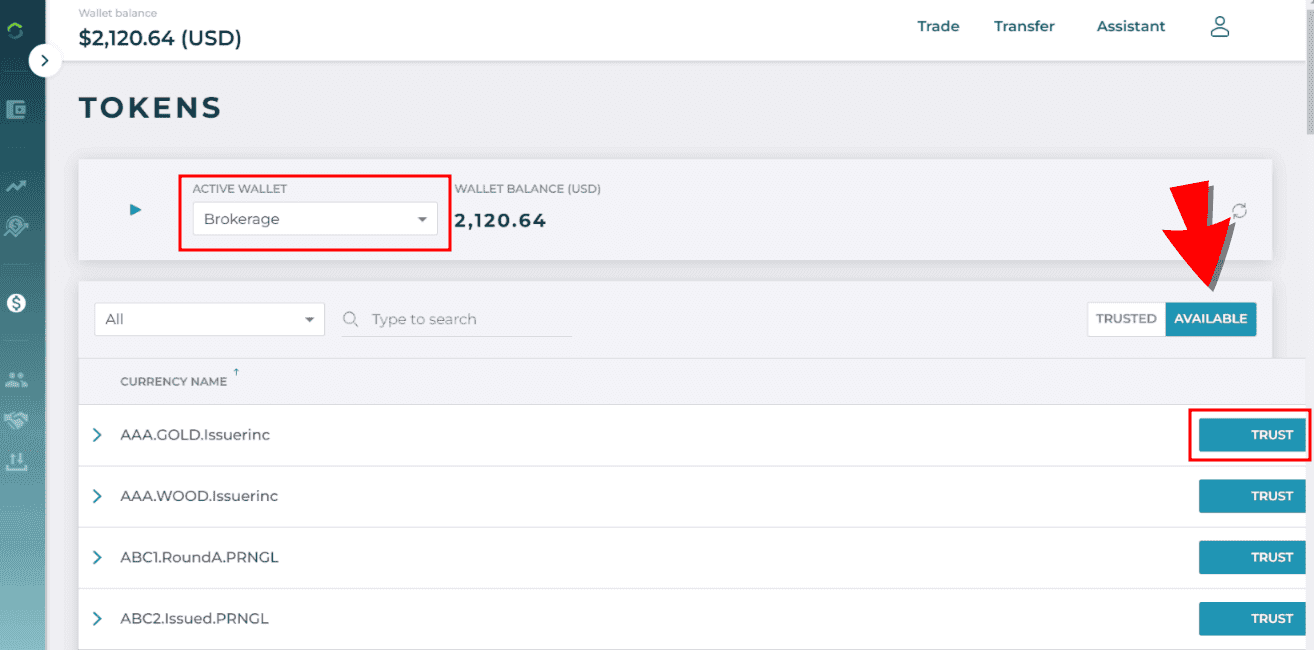Expand the AAA.WOOD.Issuerinc row
The image size is (1314, 650).
point(97,496)
